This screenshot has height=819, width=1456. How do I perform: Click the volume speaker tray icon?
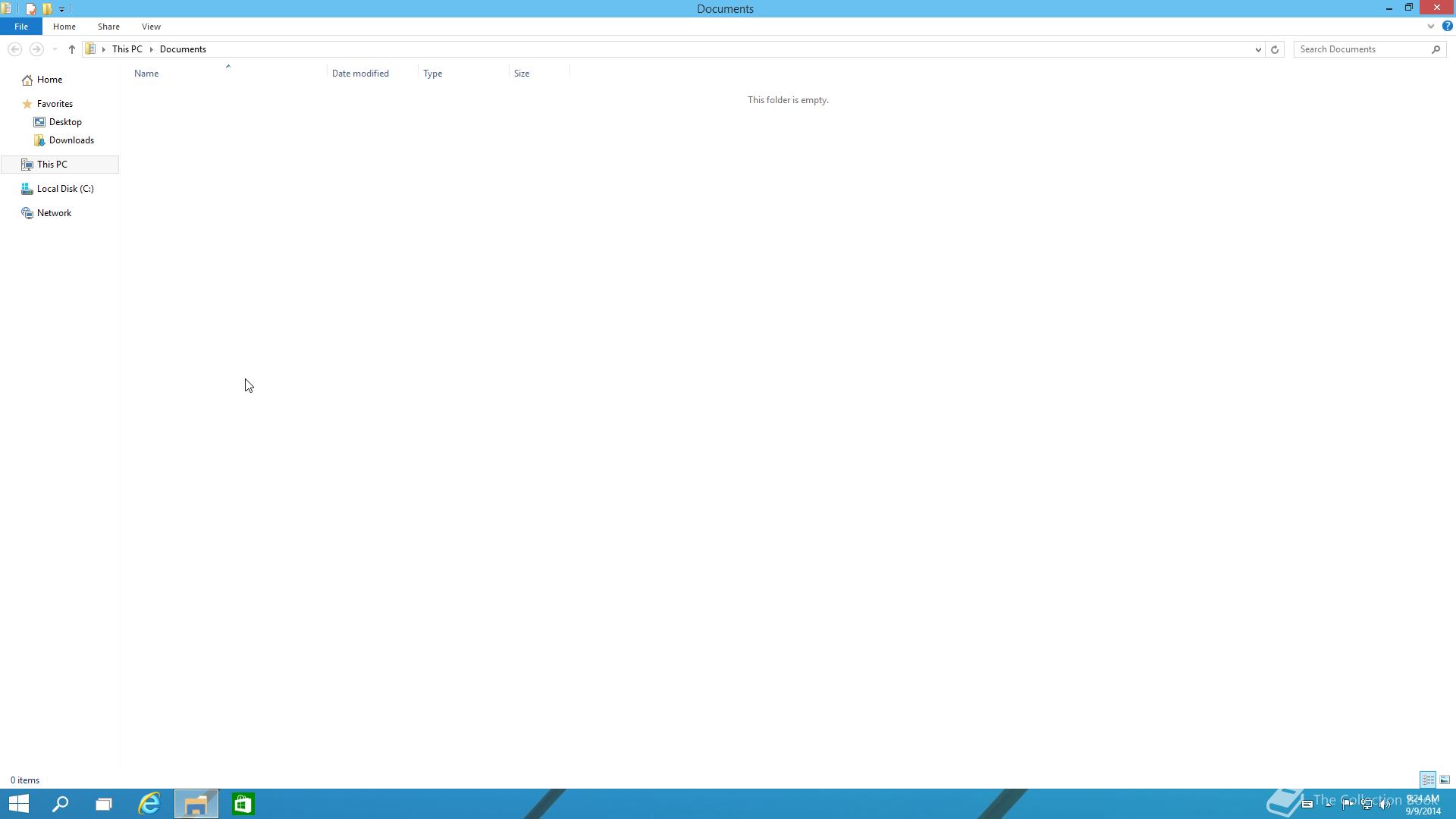1385,805
